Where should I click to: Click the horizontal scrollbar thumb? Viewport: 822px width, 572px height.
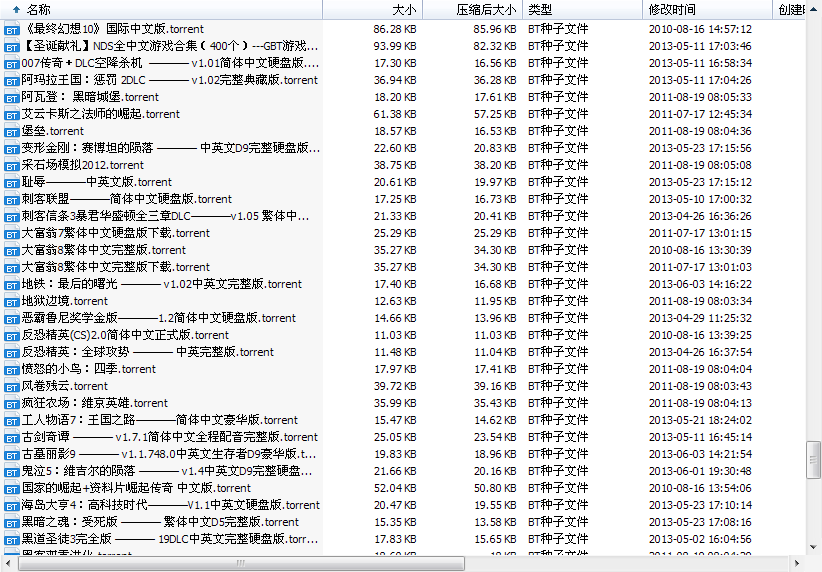coord(241,564)
